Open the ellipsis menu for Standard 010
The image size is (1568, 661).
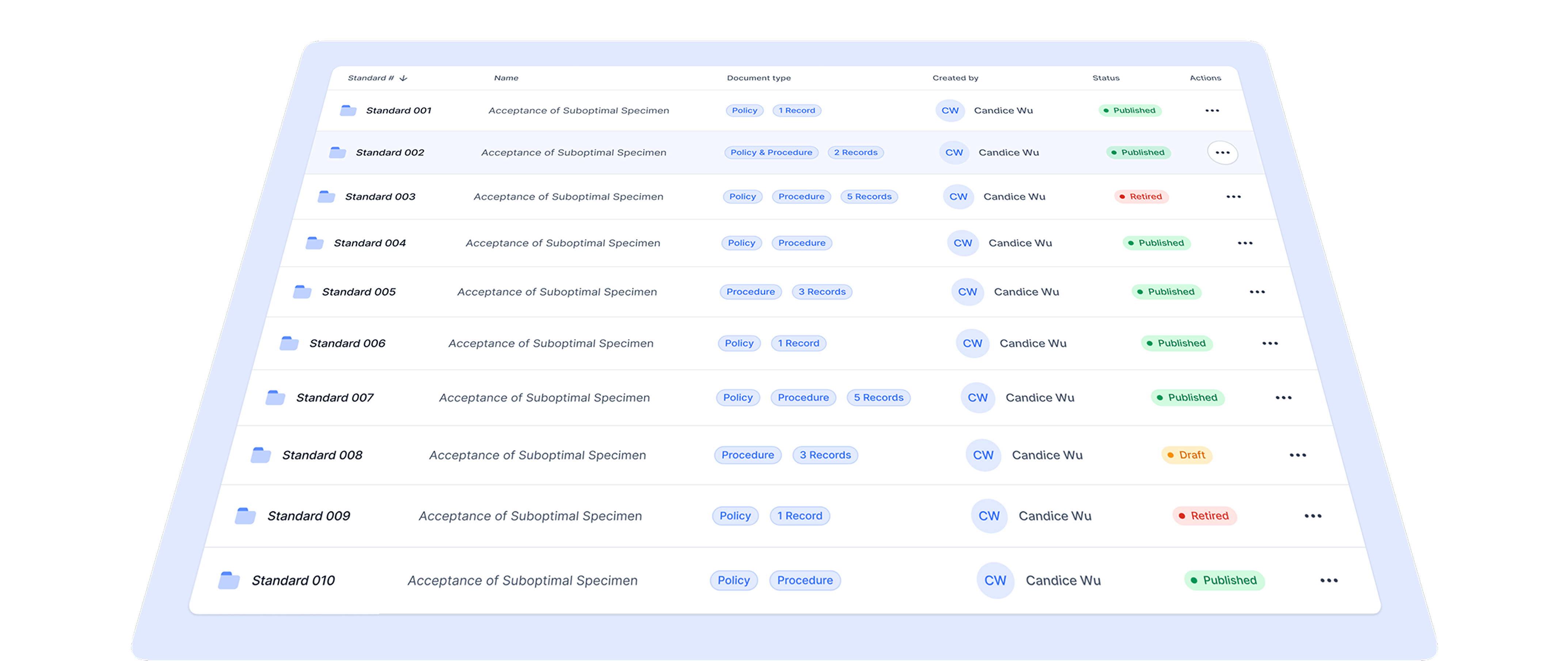pyautogui.click(x=1328, y=581)
